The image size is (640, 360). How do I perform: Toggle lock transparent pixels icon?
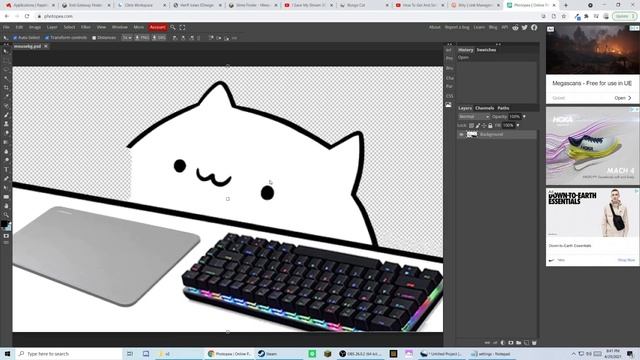pyautogui.click(x=471, y=126)
